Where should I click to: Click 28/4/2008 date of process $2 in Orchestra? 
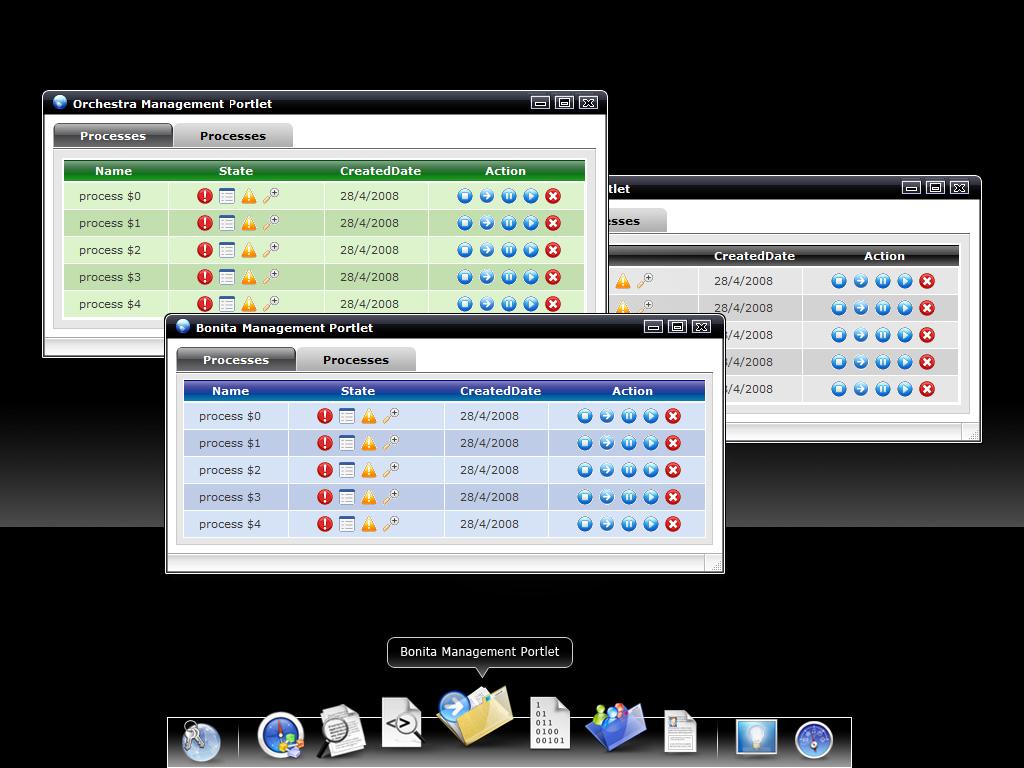pos(369,250)
